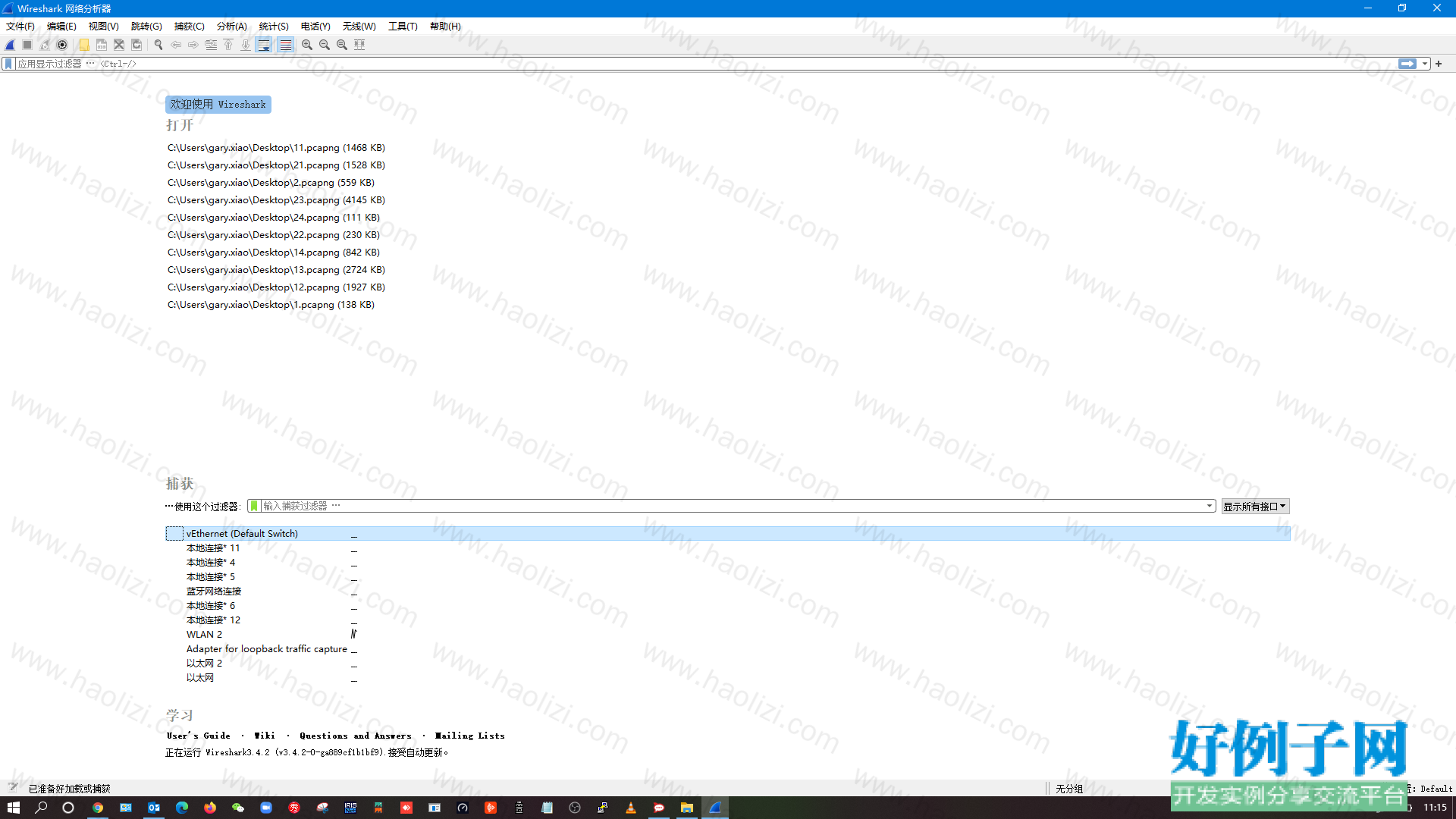
Task: Open a capture file from toolbar
Action: (x=84, y=45)
